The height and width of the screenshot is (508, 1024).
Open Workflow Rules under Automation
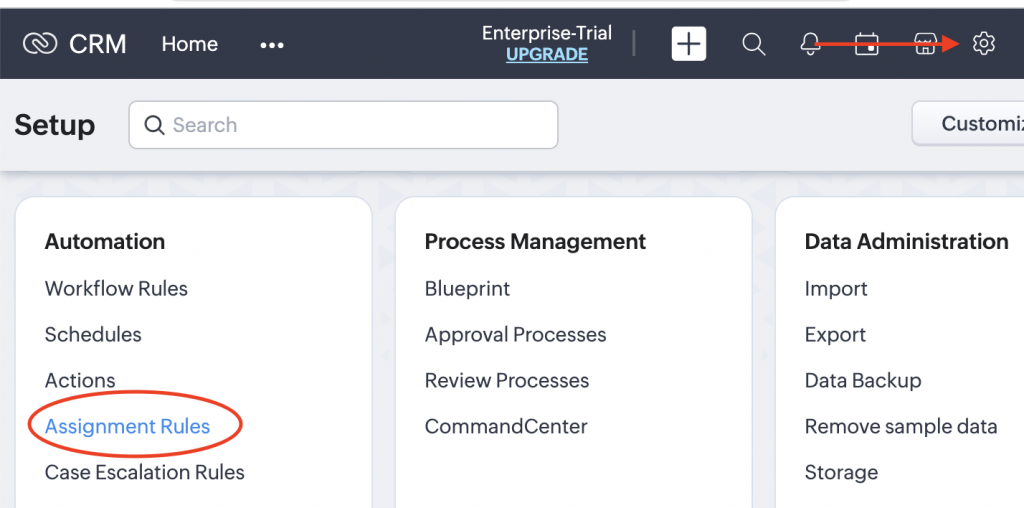(x=116, y=289)
